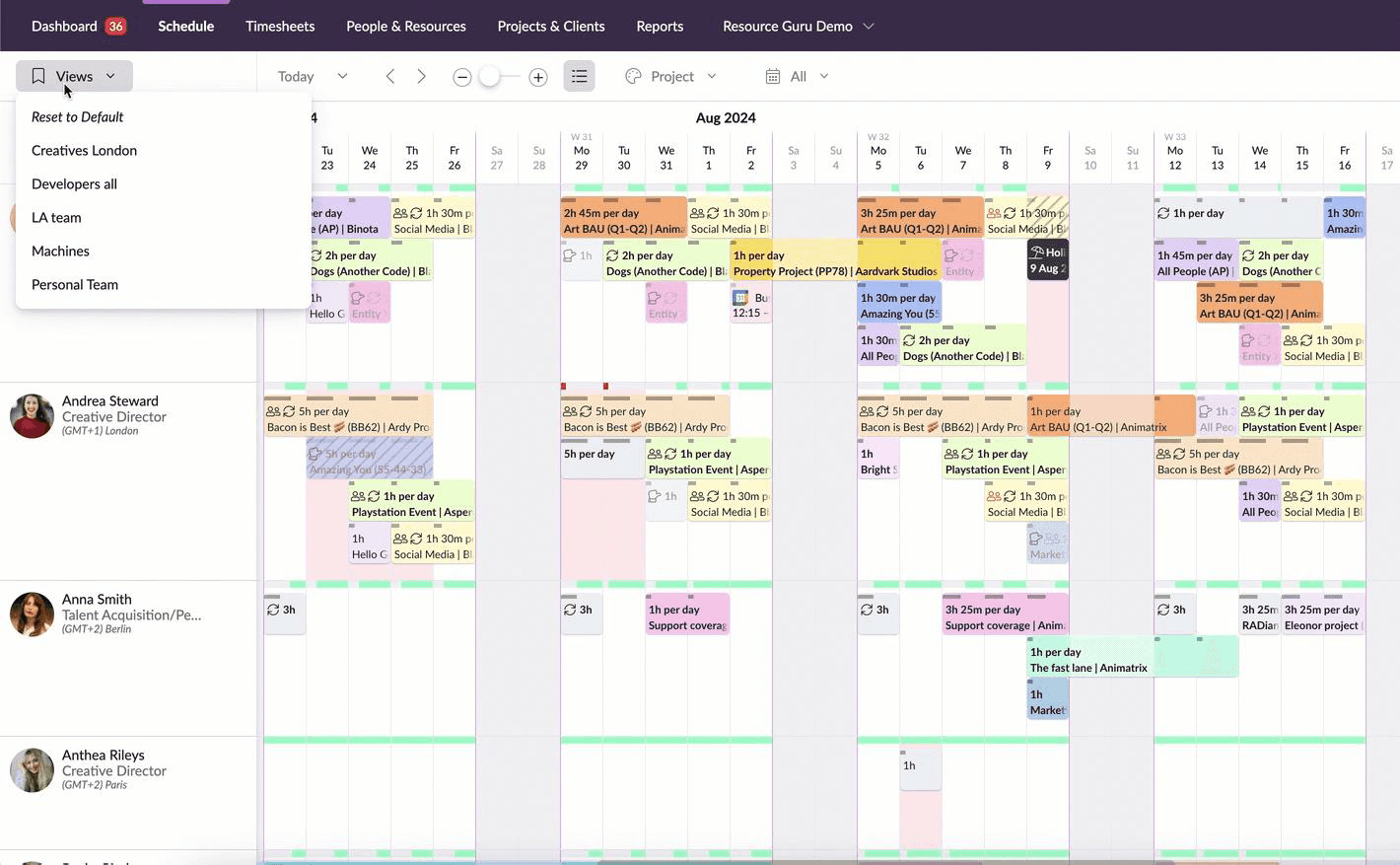Click the bookmark icon in Views button

tap(38, 76)
